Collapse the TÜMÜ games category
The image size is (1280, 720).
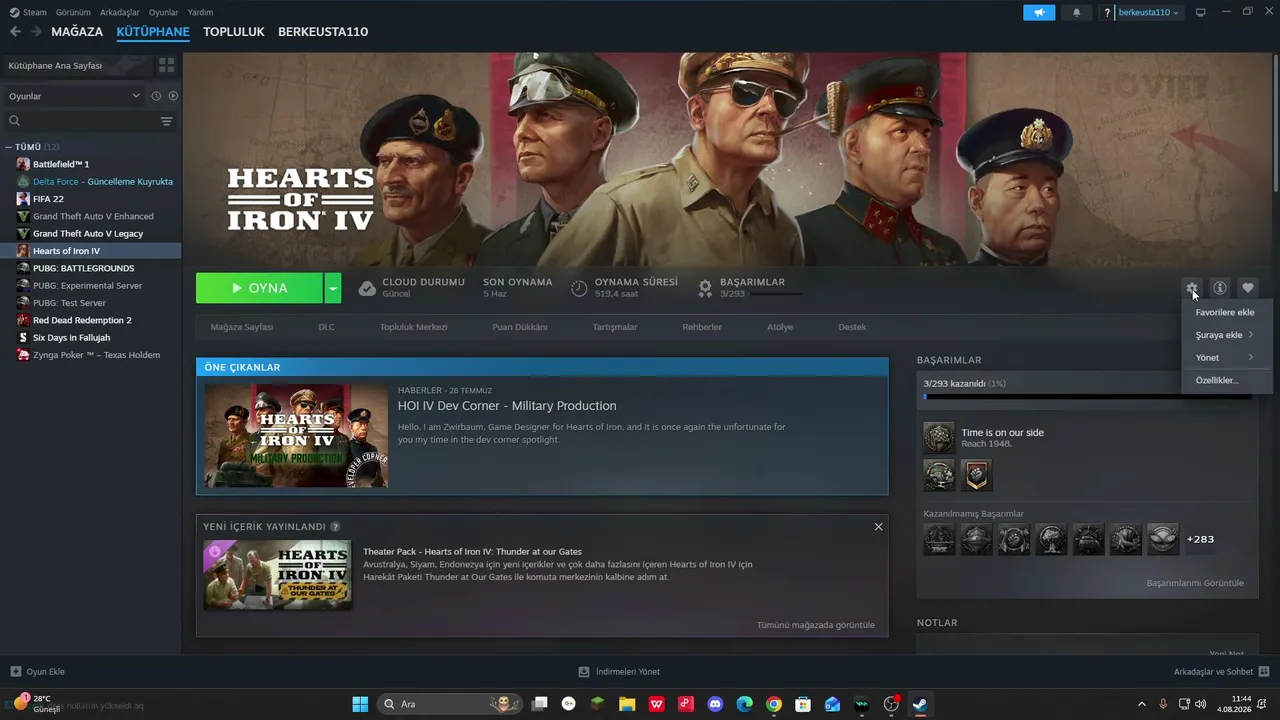[8, 147]
